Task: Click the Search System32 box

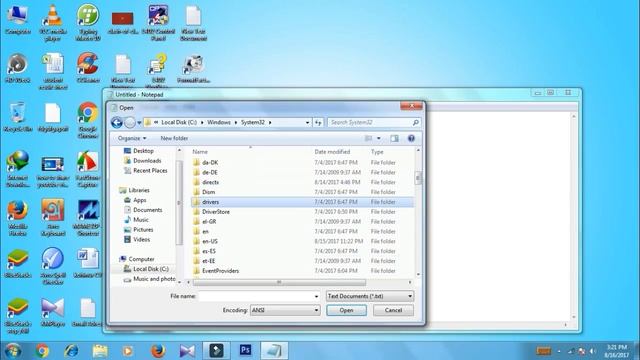Action: pyautogui.click(x=373, y=122)
